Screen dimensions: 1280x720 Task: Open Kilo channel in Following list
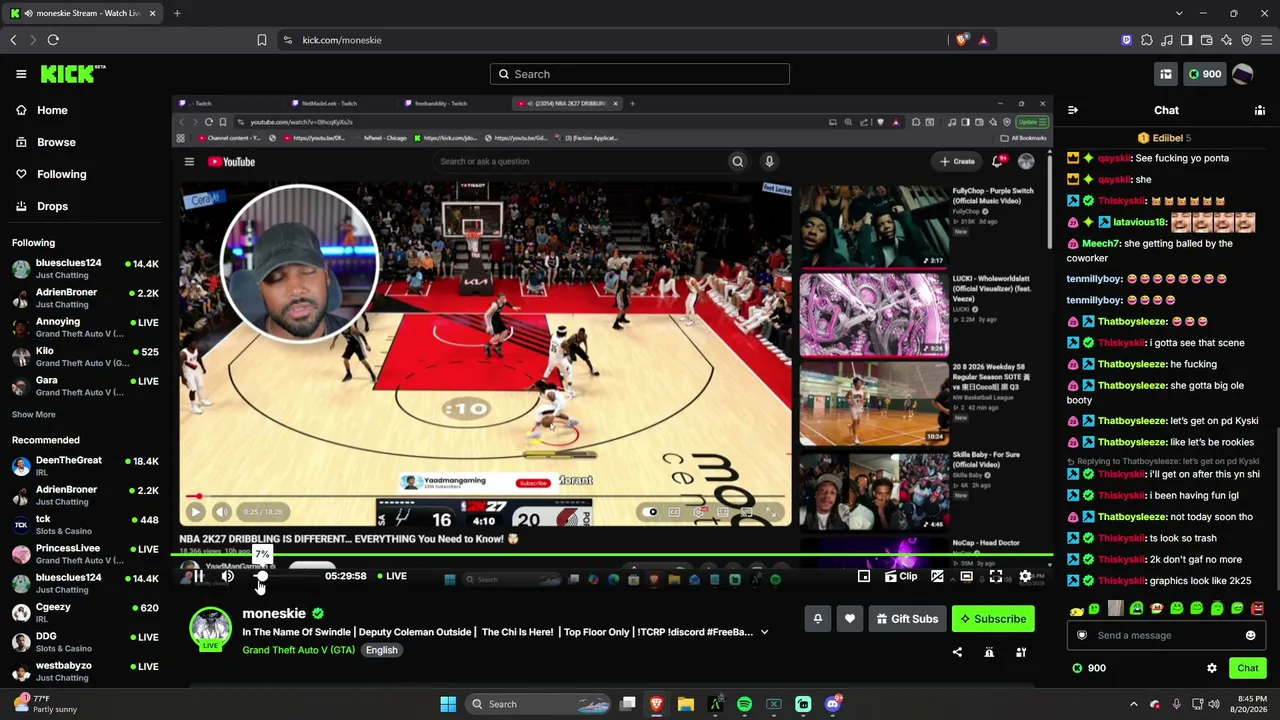[85, 357]
